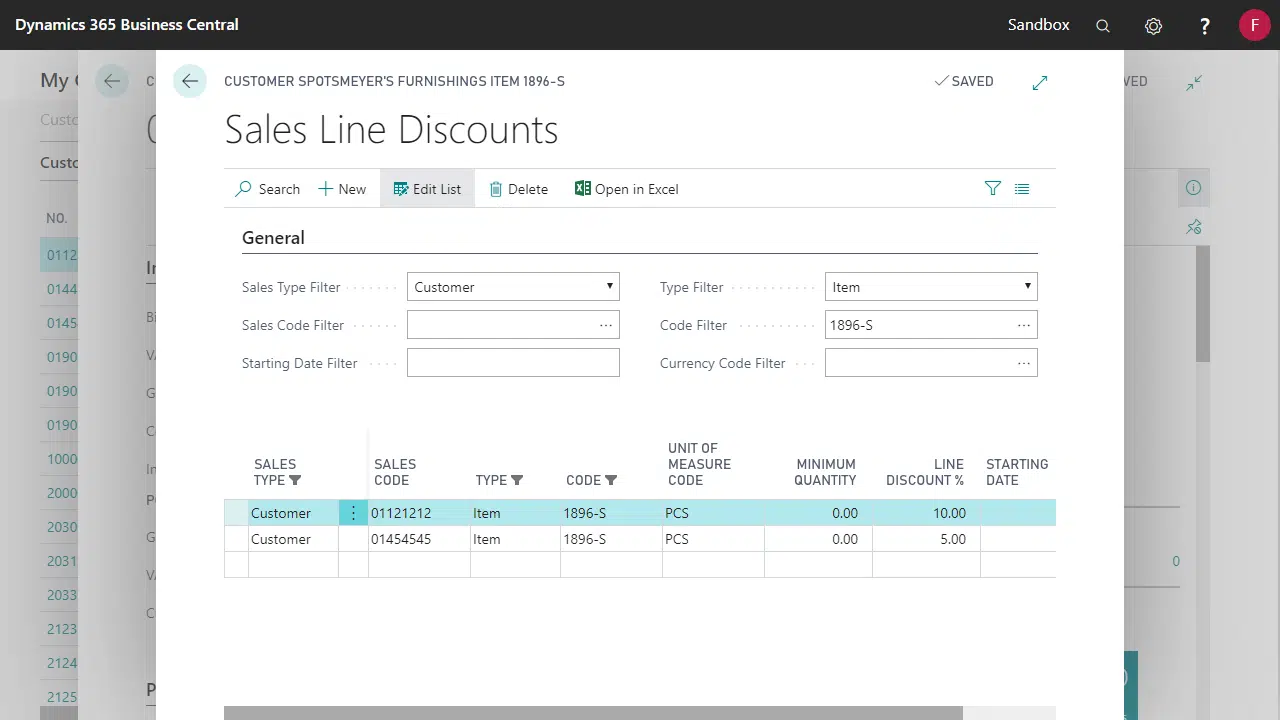This screenshot has width=1280, height=720.
Task: Click New in the action bar
Action: pyautogui.click(x=342, y=189)
